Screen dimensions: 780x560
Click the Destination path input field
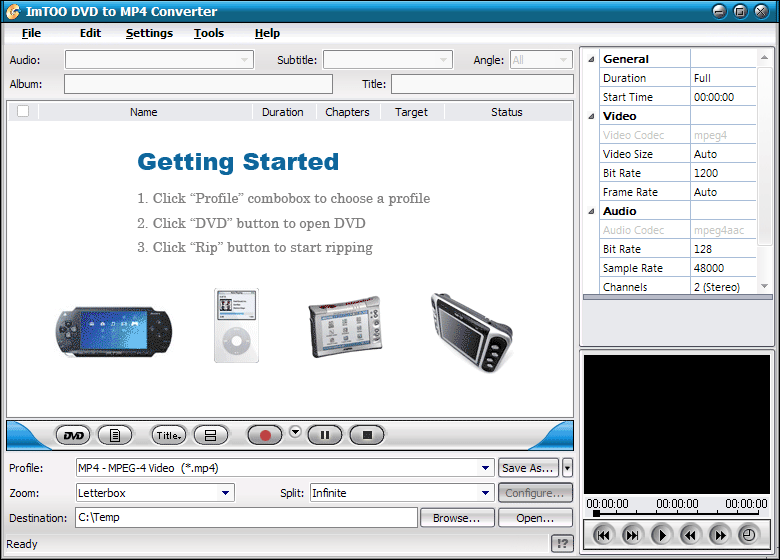pyautogui.click(x=245, y=518)
